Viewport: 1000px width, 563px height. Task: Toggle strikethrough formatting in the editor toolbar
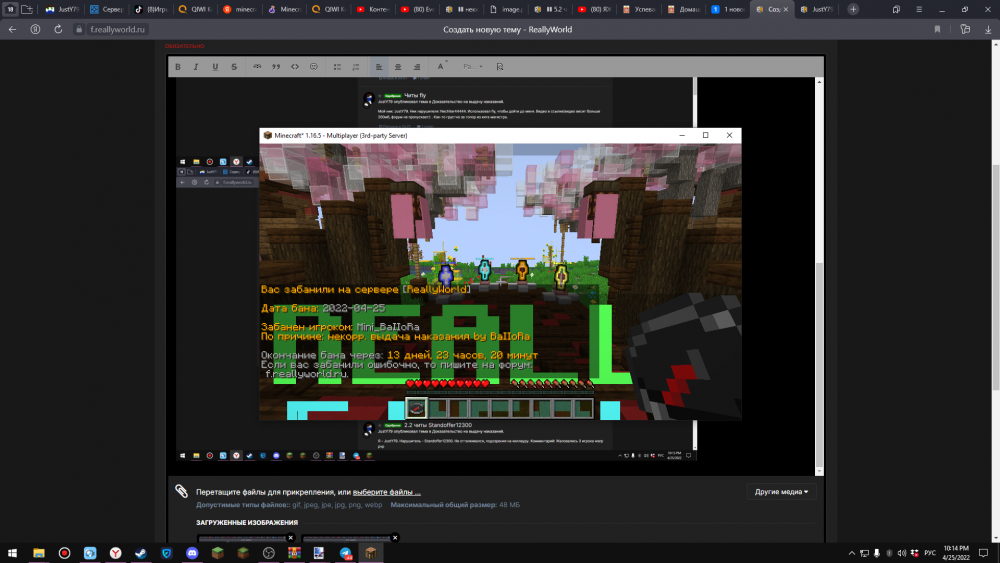point(234,66)
